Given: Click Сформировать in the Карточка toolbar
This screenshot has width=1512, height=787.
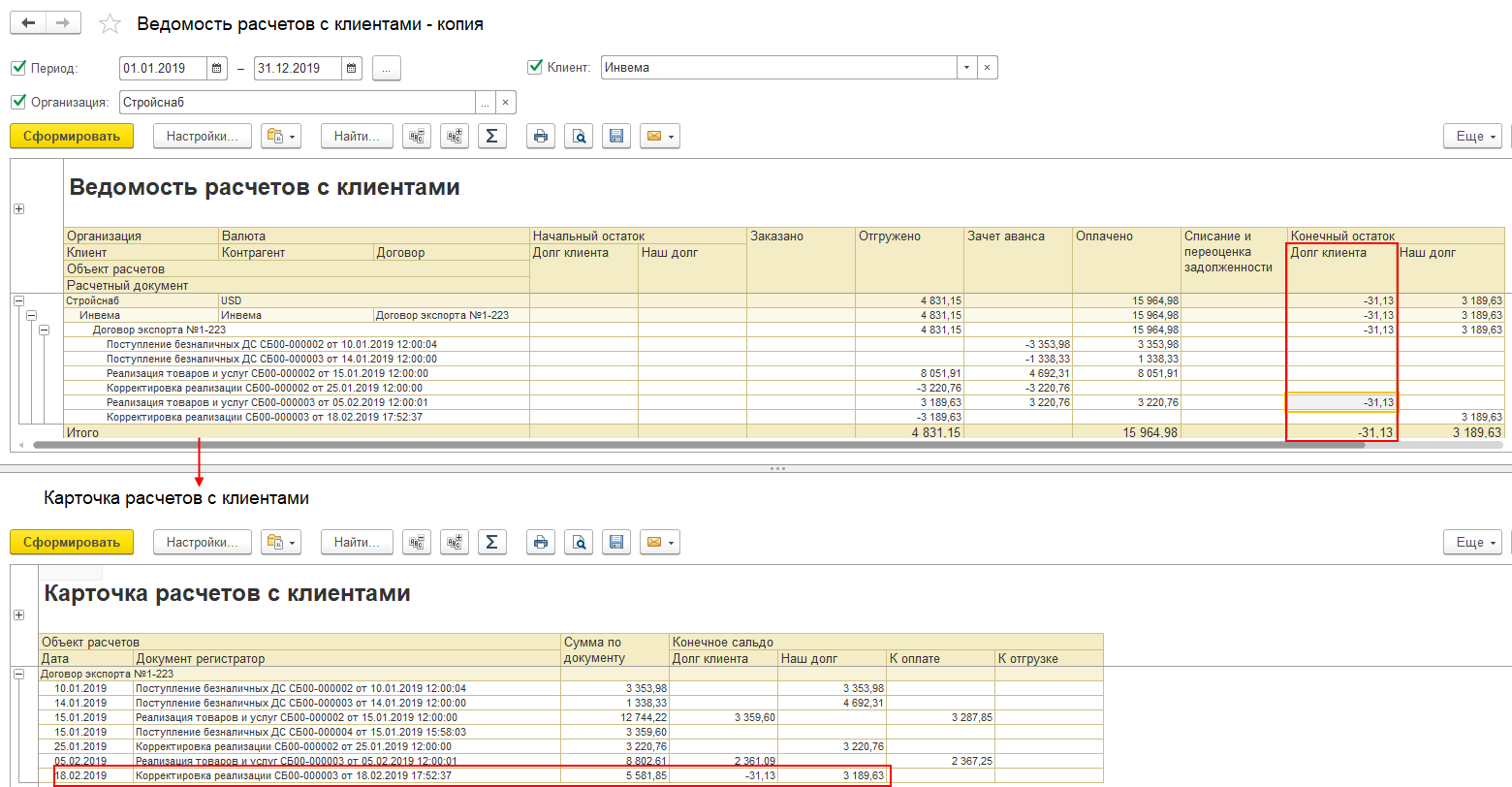Looking at the screenshot, I should (x=72, y=543).
